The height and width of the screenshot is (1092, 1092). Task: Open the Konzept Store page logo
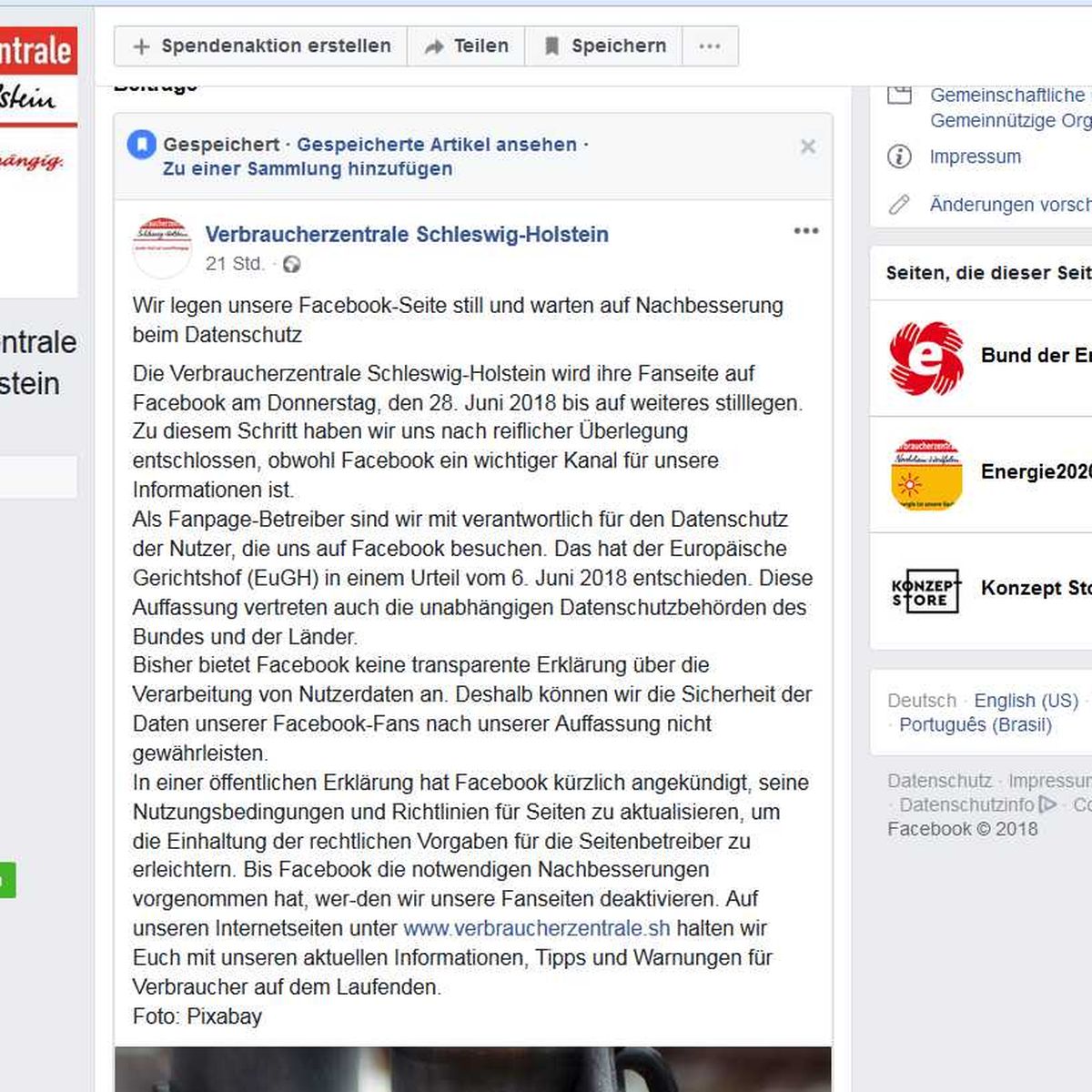926,590
